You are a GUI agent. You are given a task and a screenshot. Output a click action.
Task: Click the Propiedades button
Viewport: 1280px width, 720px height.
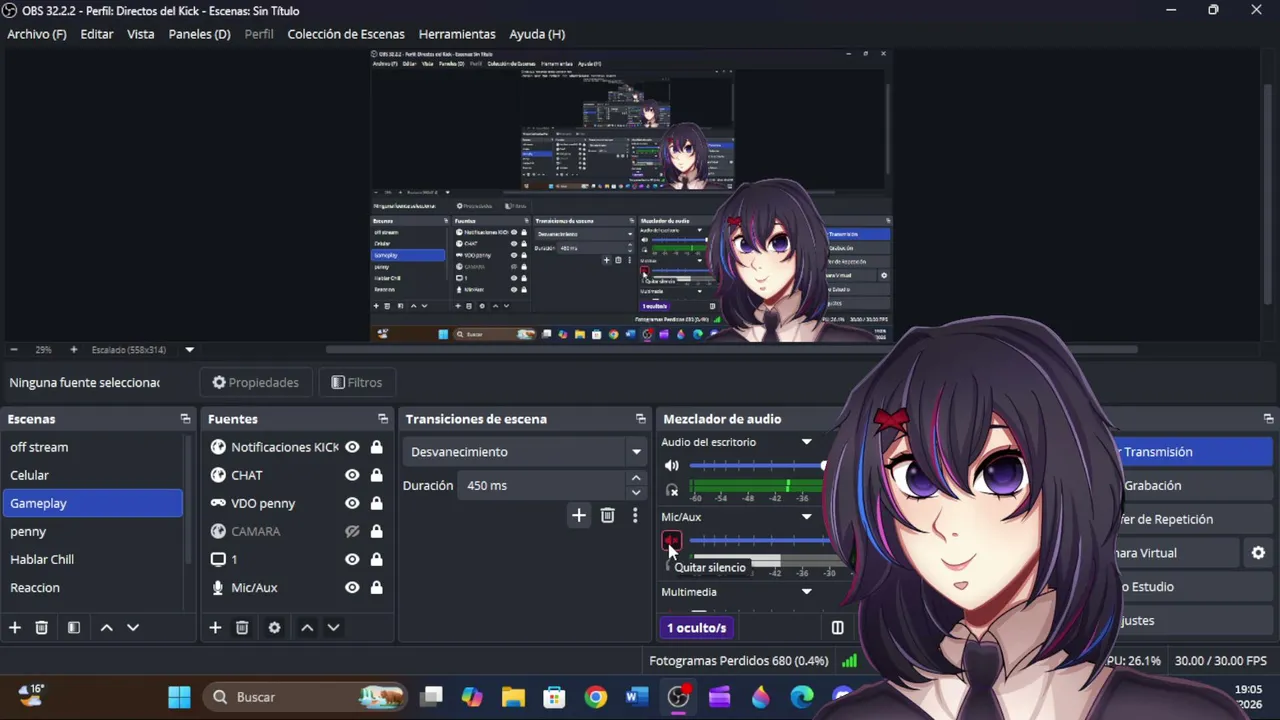click(256, 382)
